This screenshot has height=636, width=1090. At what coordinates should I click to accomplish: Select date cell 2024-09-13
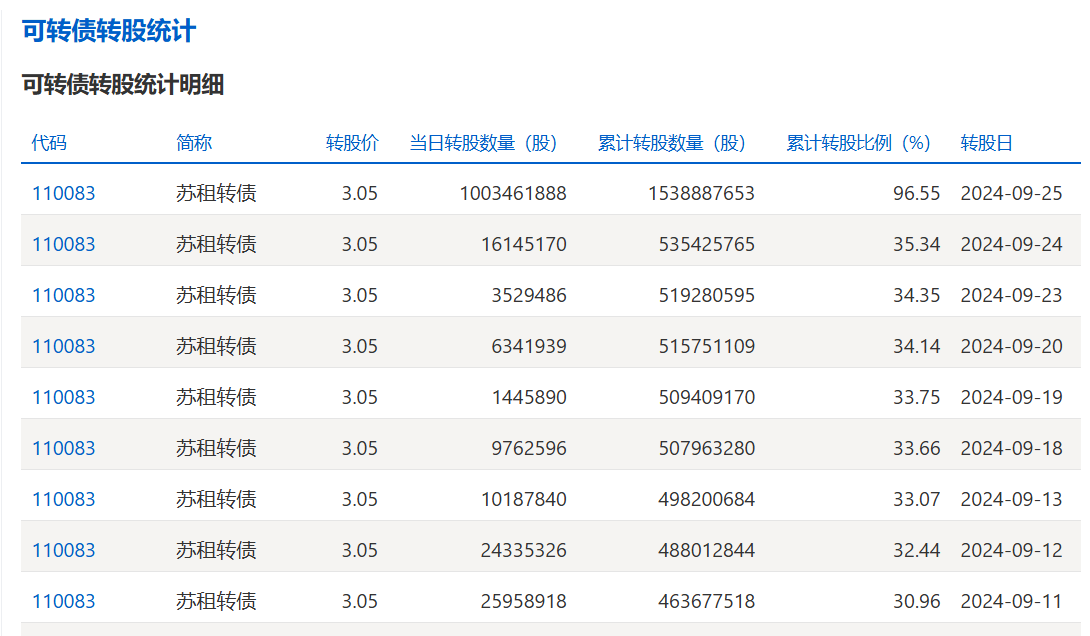point(1011,499)
